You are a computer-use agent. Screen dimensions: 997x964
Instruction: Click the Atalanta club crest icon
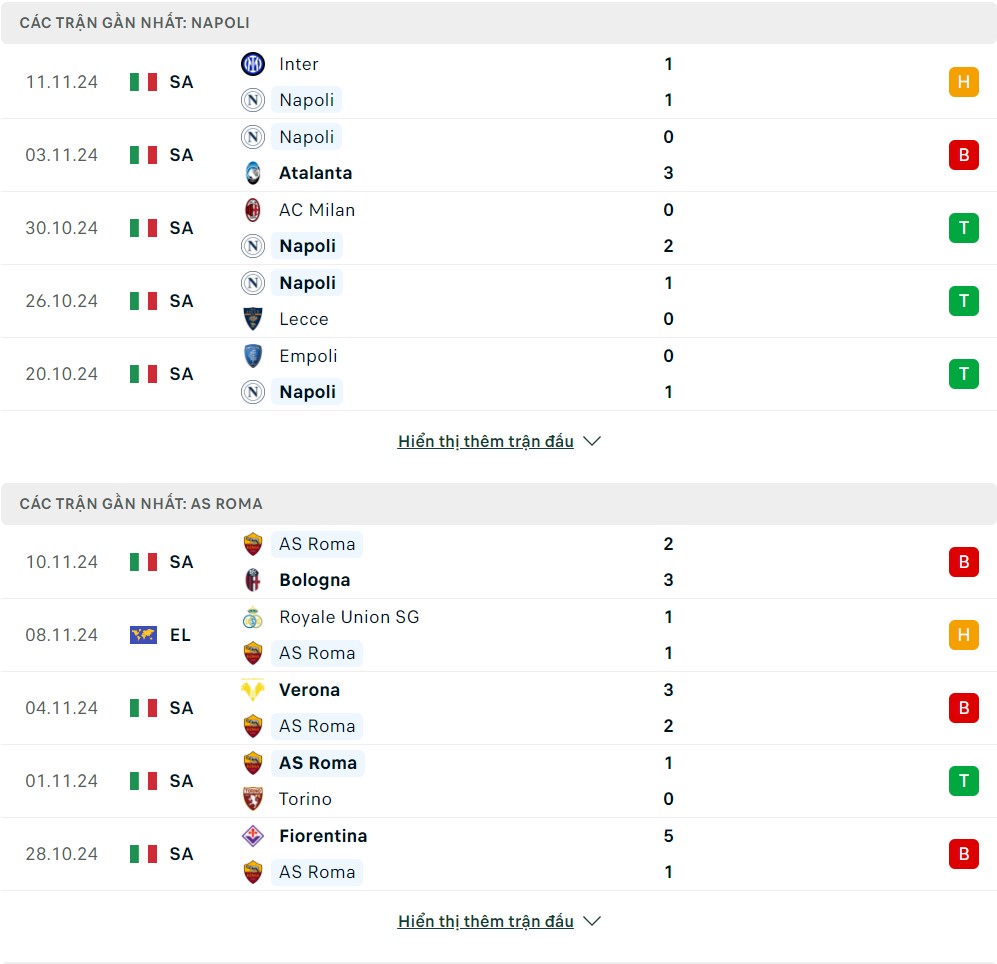tap(253, 173)
